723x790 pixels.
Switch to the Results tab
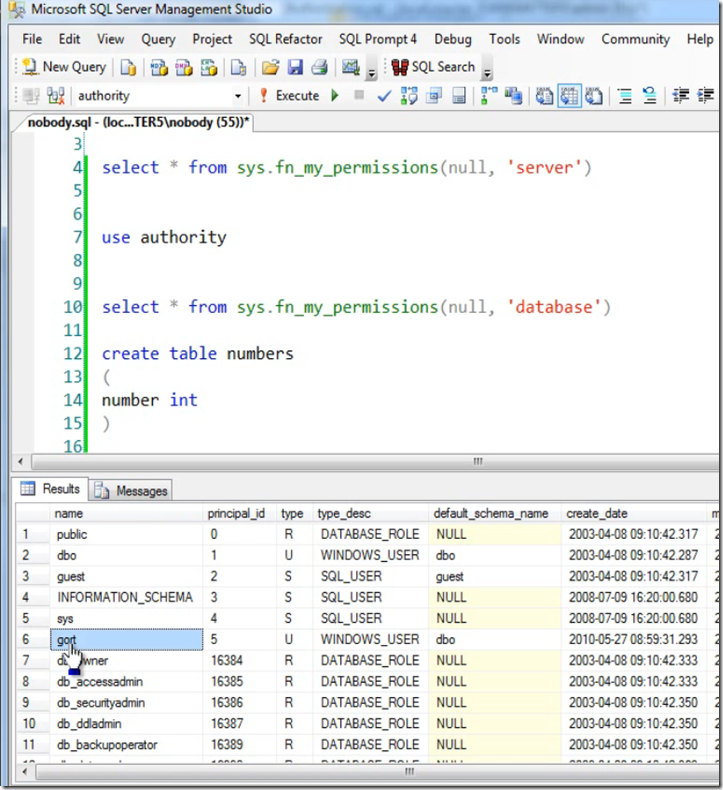(51, 489)
